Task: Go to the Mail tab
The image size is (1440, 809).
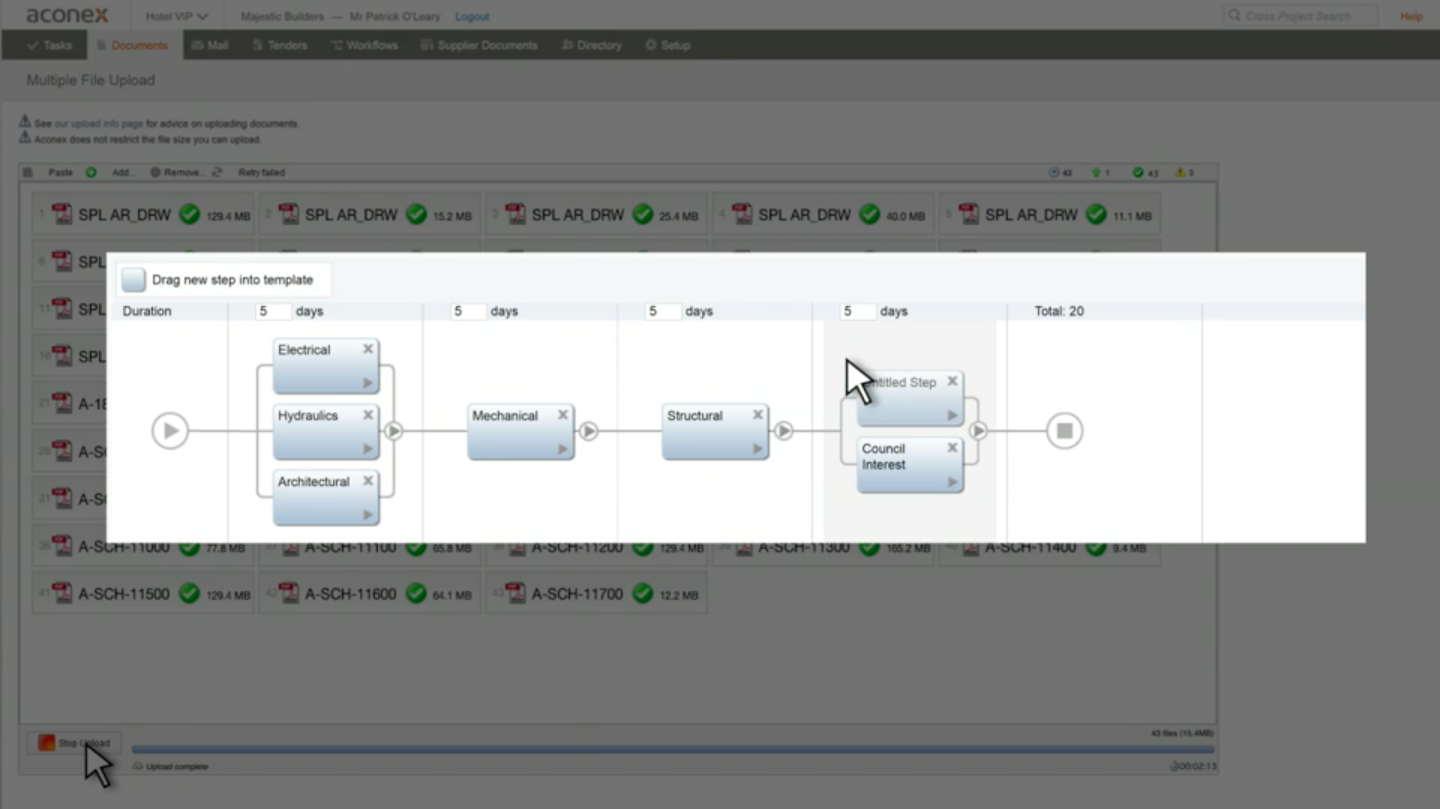Action: (x=210, y=45)
